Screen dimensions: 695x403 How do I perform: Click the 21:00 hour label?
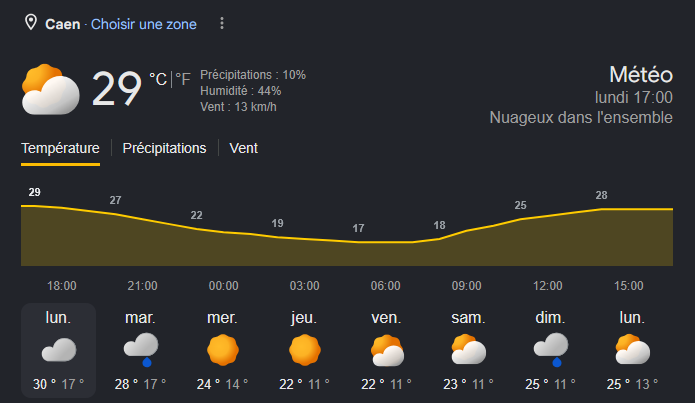tap(142, 286)
